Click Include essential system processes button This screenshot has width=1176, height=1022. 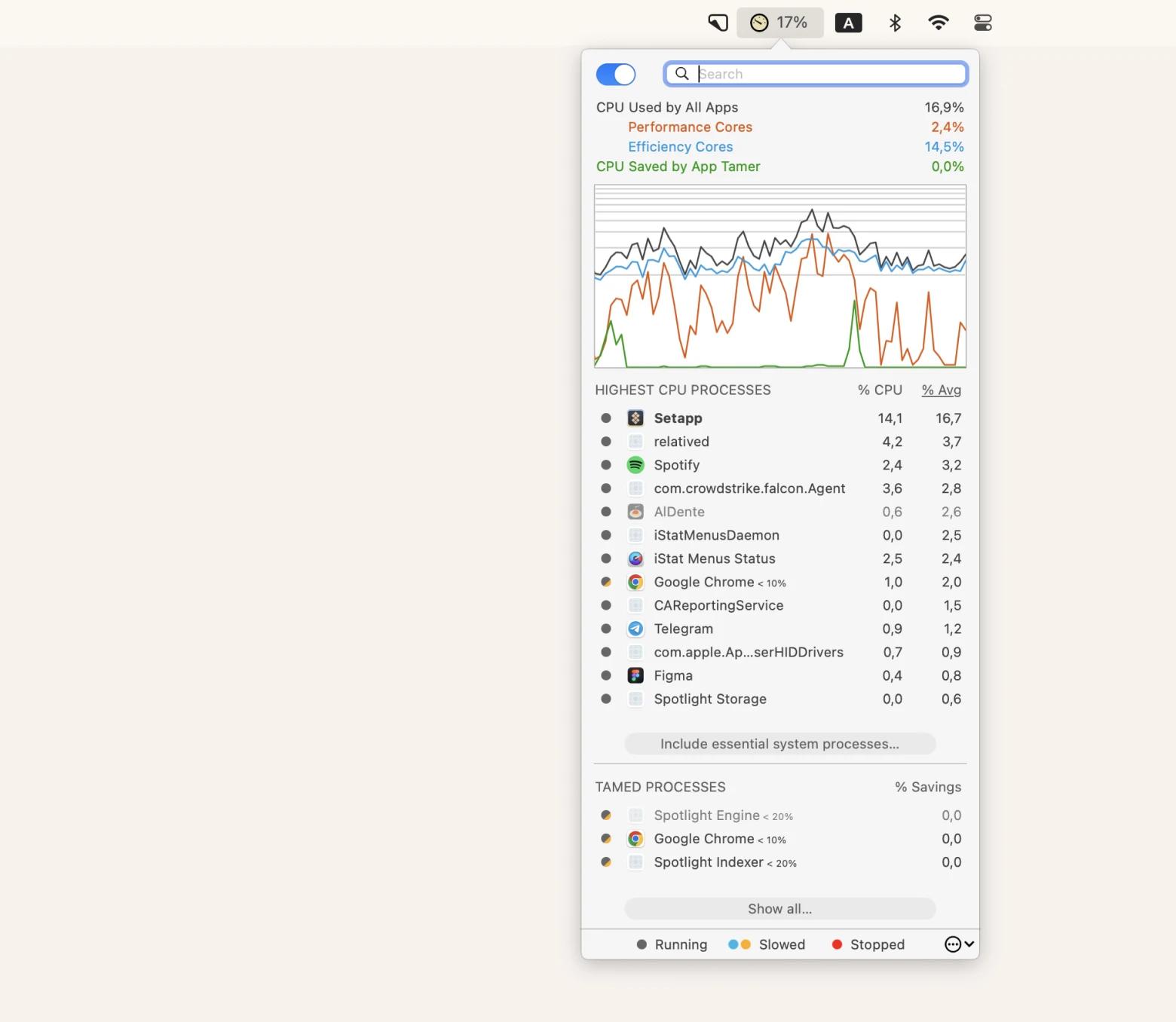coord(780,744)
